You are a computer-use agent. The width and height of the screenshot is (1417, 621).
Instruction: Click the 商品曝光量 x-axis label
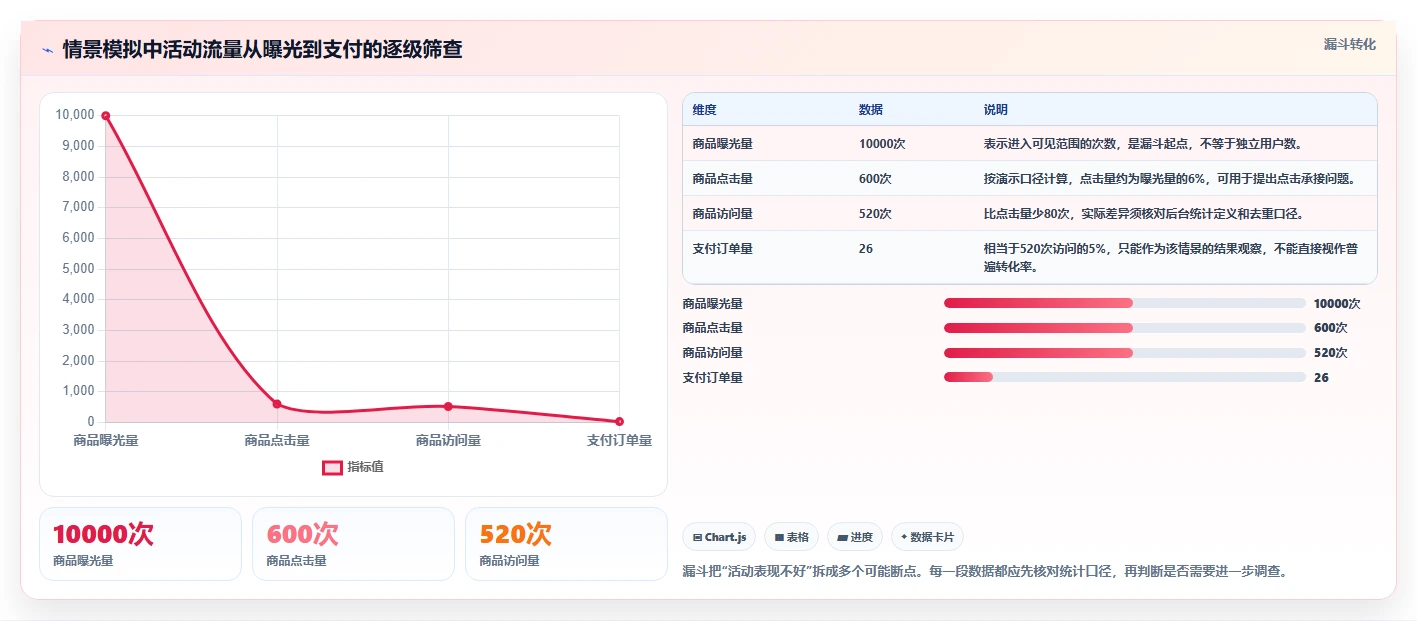pos(106,441)
